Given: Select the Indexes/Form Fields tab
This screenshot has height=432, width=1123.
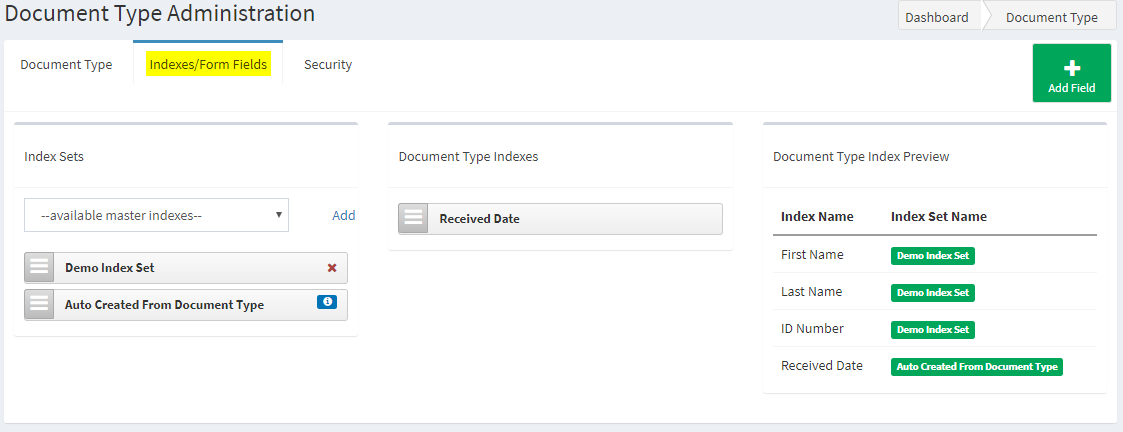Looking at the screenshot, I should [x=208, y=64].
